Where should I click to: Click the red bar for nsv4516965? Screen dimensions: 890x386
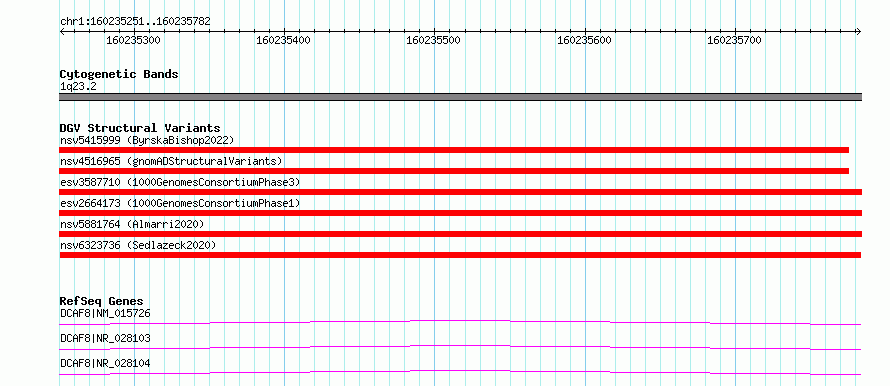[454, 171]
